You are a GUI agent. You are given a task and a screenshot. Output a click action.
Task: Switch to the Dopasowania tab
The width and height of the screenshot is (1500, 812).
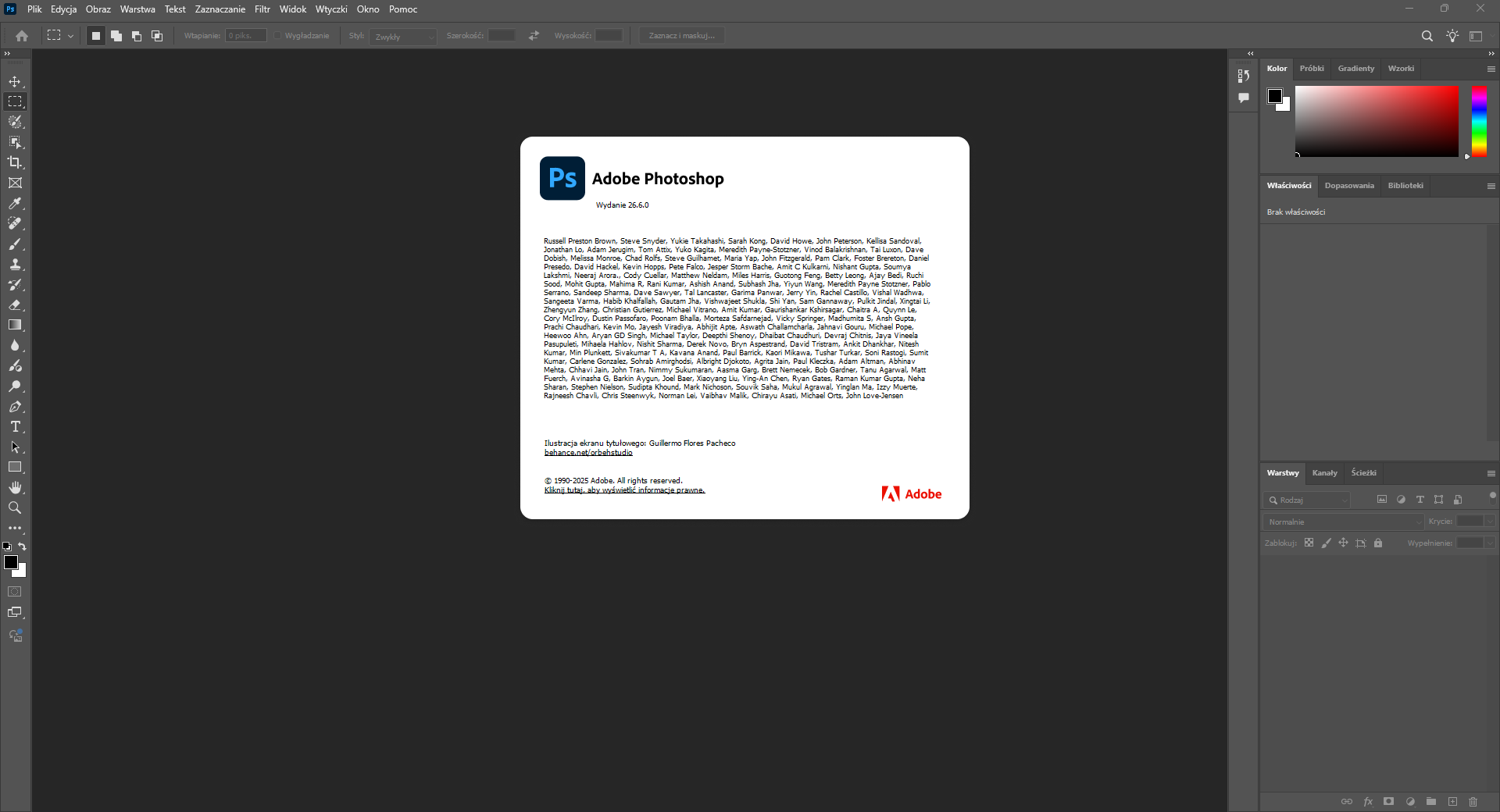(1349, 186)
